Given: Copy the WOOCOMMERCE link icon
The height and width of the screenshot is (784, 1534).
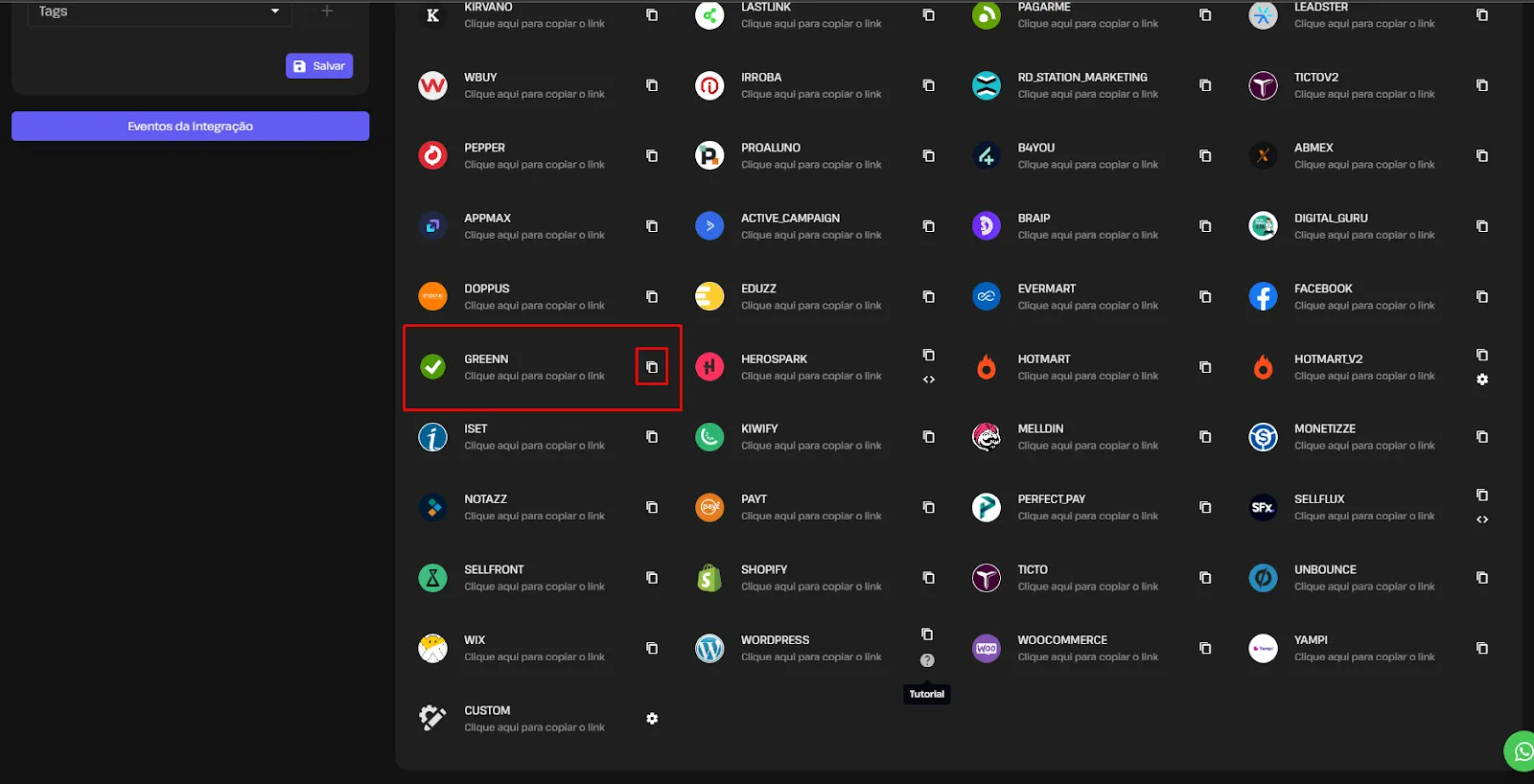Looking at the screenshot, I should coord(1205,649).
